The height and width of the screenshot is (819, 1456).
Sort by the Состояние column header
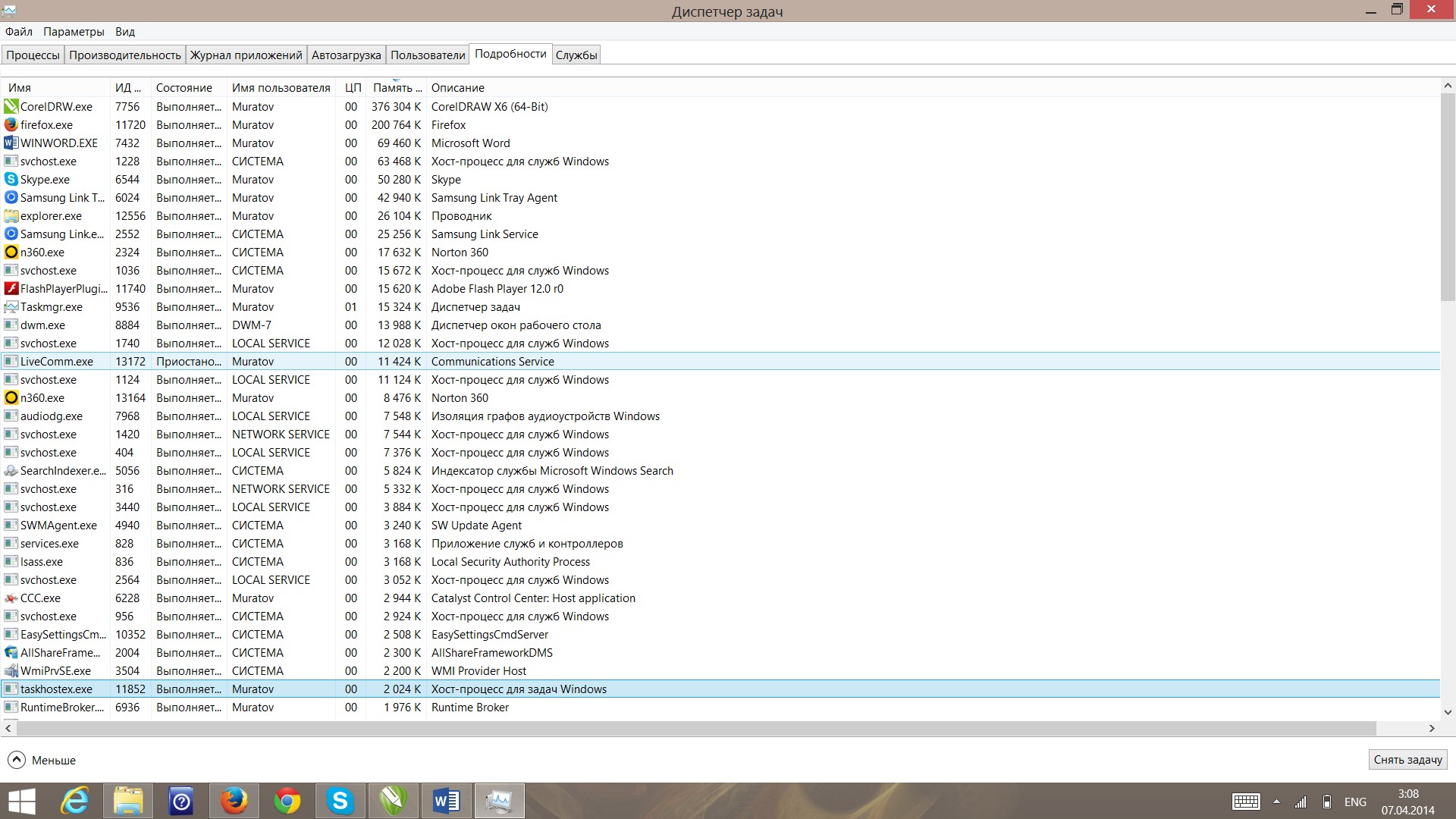coord(189,88)
